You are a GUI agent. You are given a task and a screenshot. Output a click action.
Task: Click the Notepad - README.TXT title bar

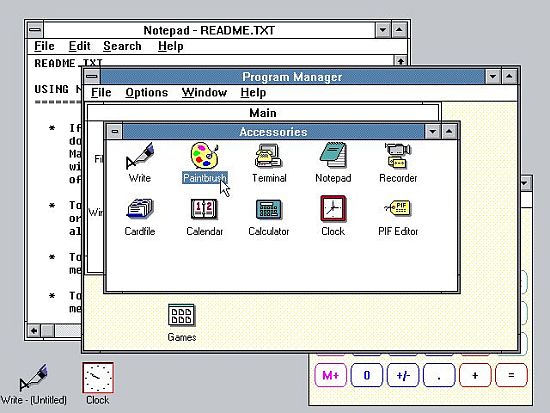[209, 30]
